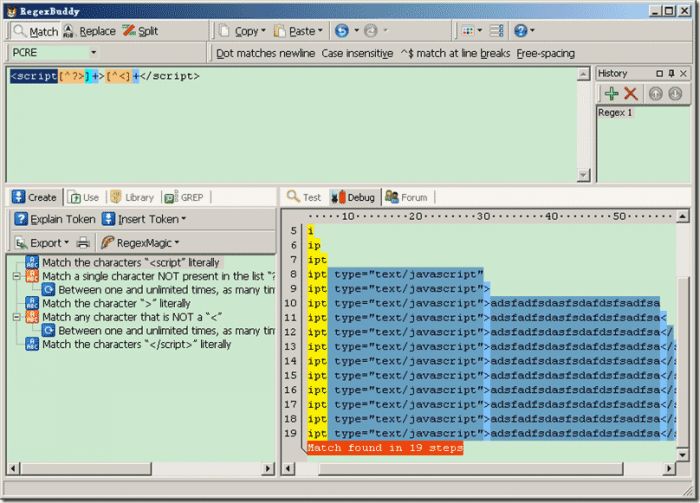This screenshot has width=700, height=503.
Task: Open the help question mark icon
Action: point(519,31)
